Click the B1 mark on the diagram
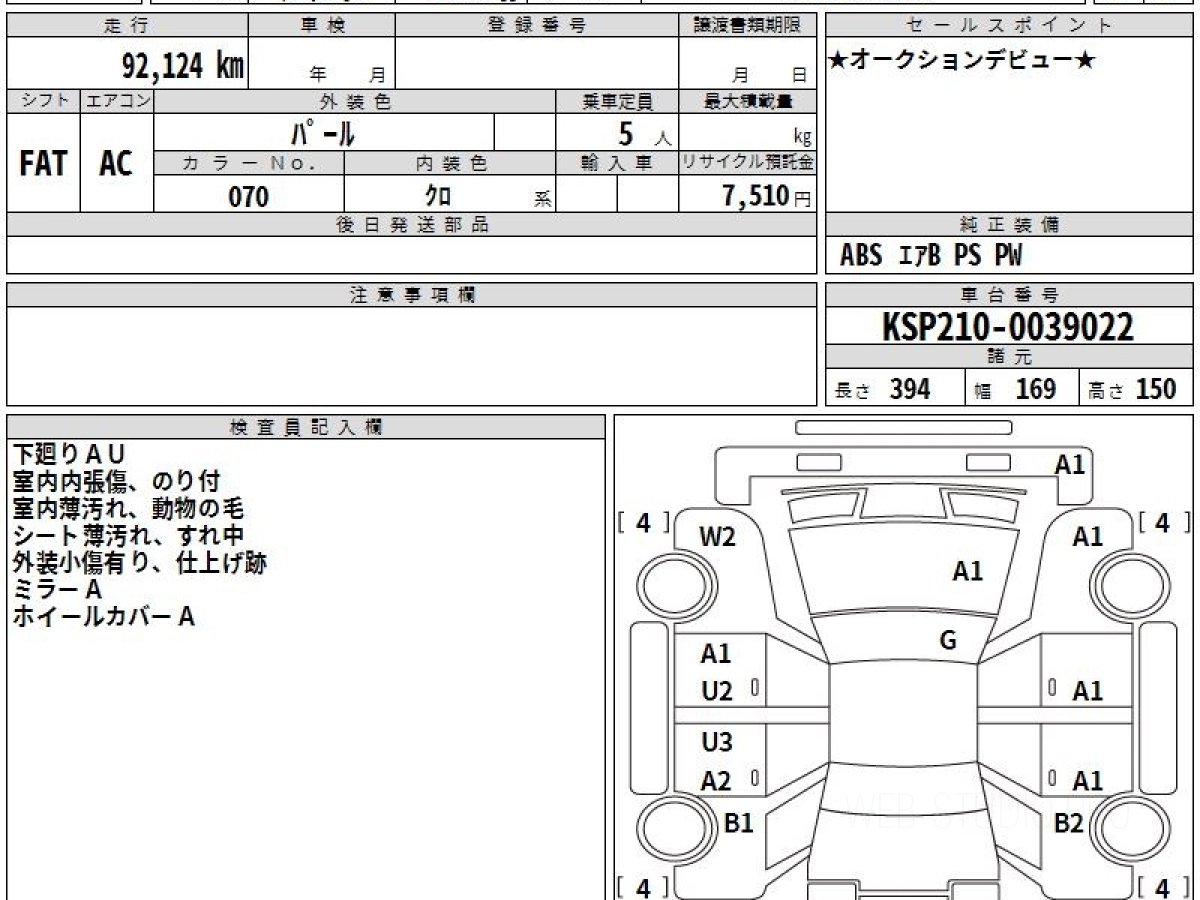The height and width of the screenshot is (900, 1200). (738, 823)
